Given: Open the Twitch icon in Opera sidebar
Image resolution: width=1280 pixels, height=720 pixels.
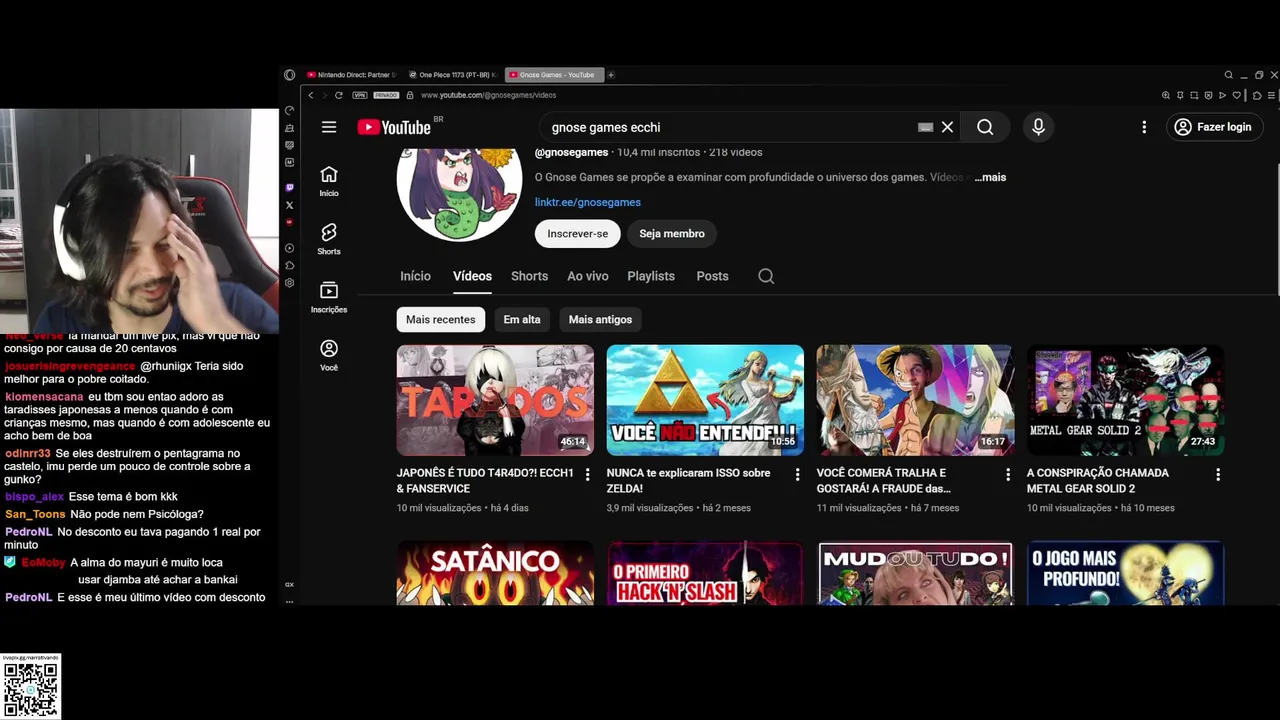Looking at the screenshot, I should click(290, 188).
